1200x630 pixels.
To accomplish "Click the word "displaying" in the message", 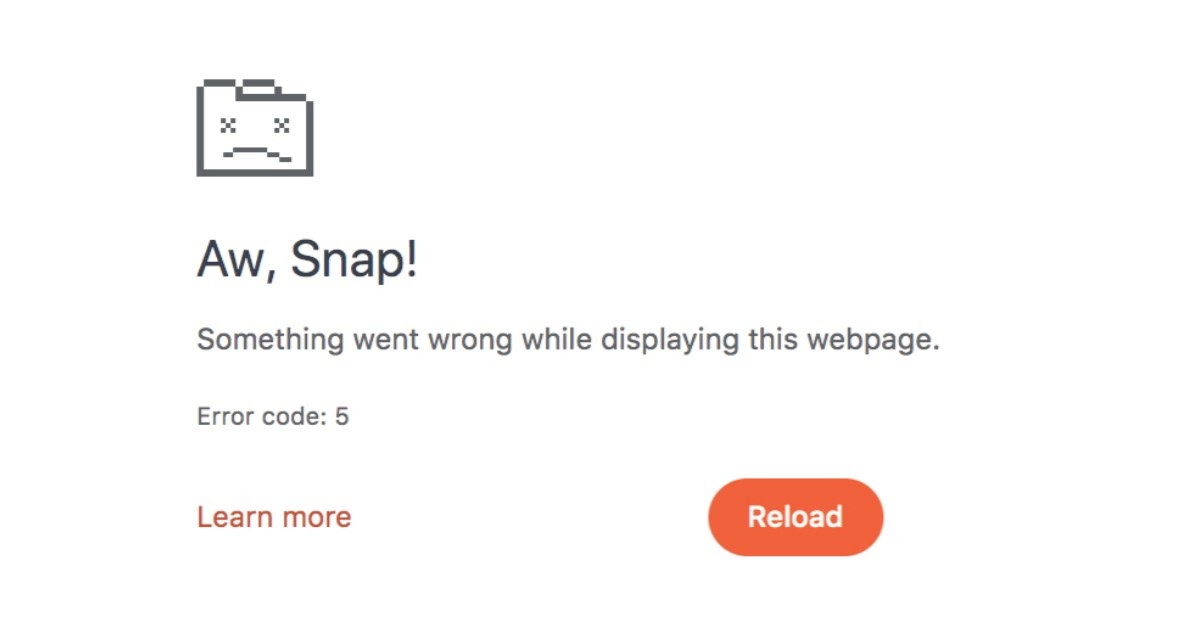I will click(669, 341).
